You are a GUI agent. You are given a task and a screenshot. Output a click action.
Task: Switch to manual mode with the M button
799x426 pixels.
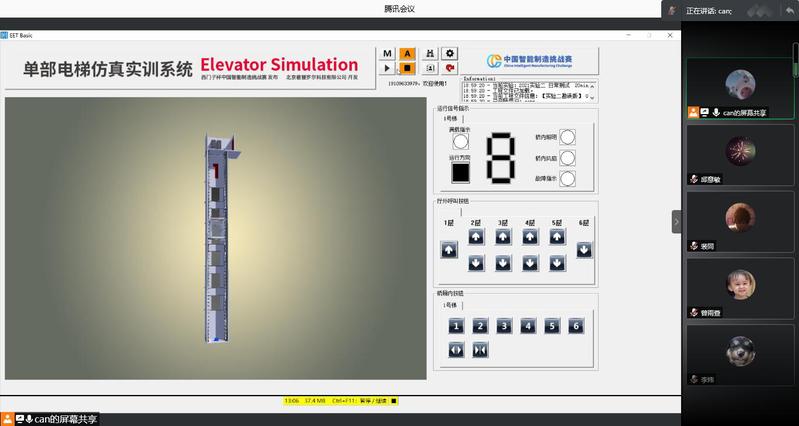pos(388,53)
